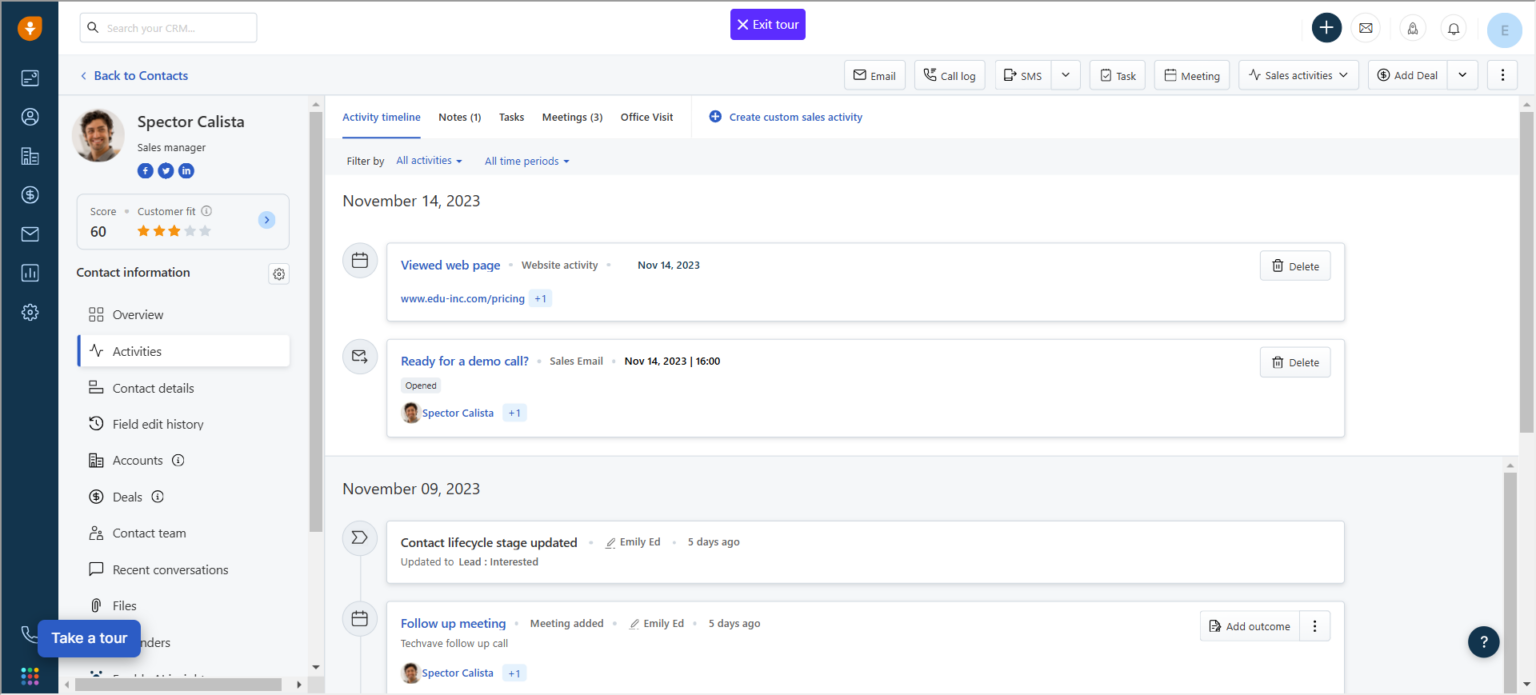Viewport: 1536px width, 695px height.
Task: Click Back to Contacts link
Action: pyautogui.click(x=134, y=76)
